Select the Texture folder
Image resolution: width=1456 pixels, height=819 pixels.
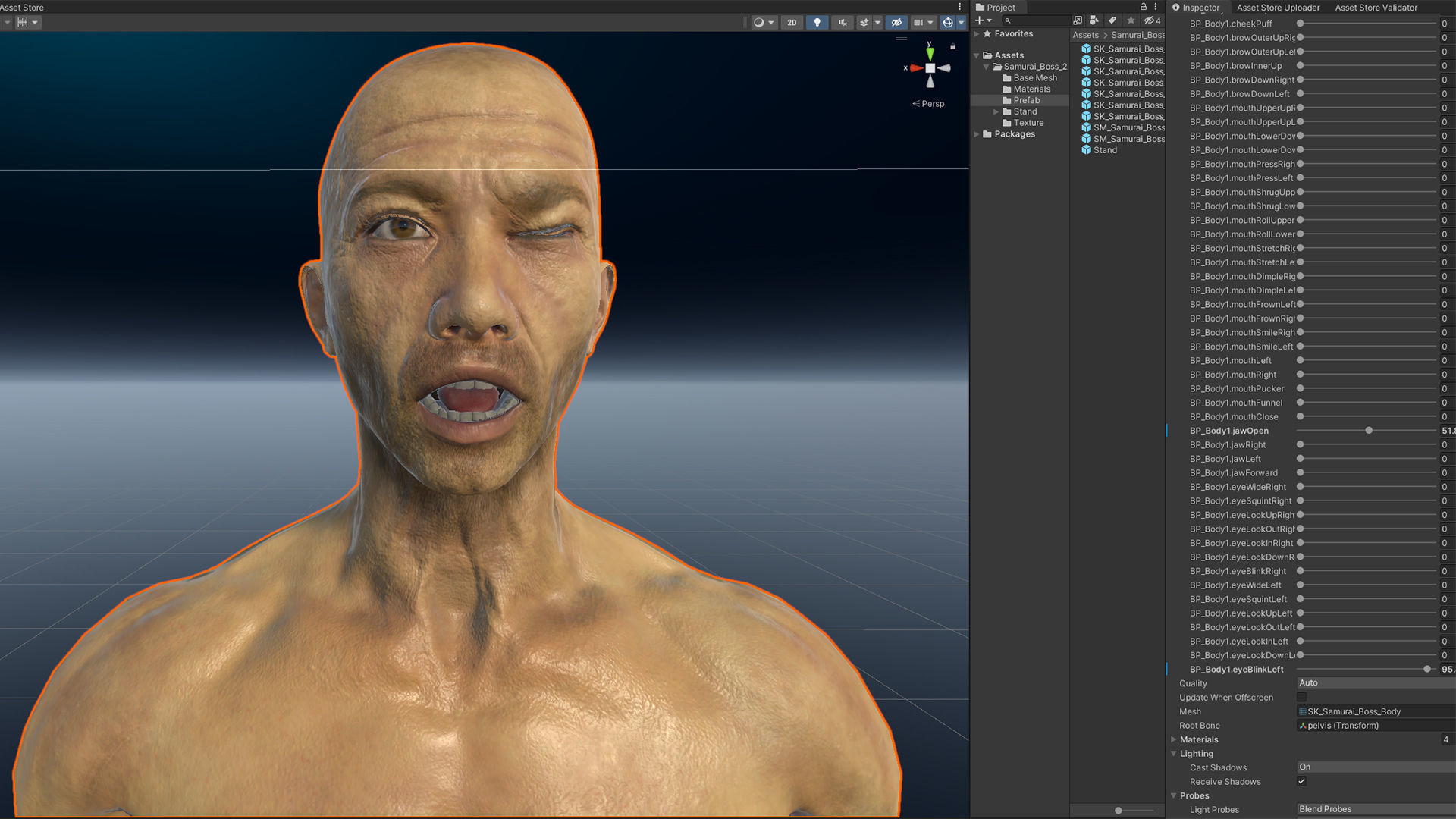(1028, 123)
